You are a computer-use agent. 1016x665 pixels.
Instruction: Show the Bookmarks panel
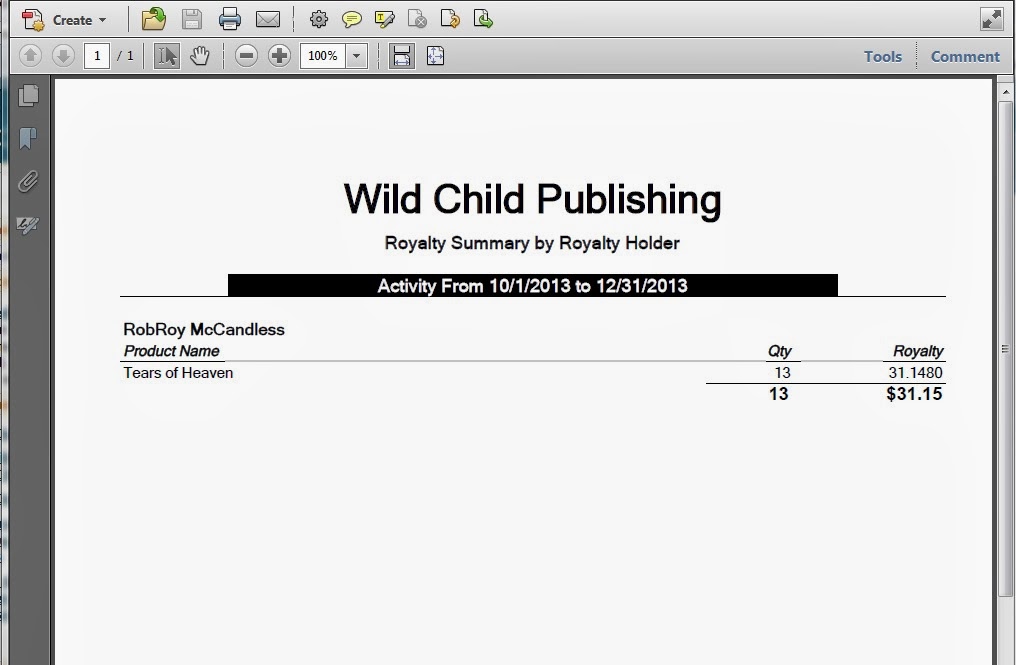28,138
